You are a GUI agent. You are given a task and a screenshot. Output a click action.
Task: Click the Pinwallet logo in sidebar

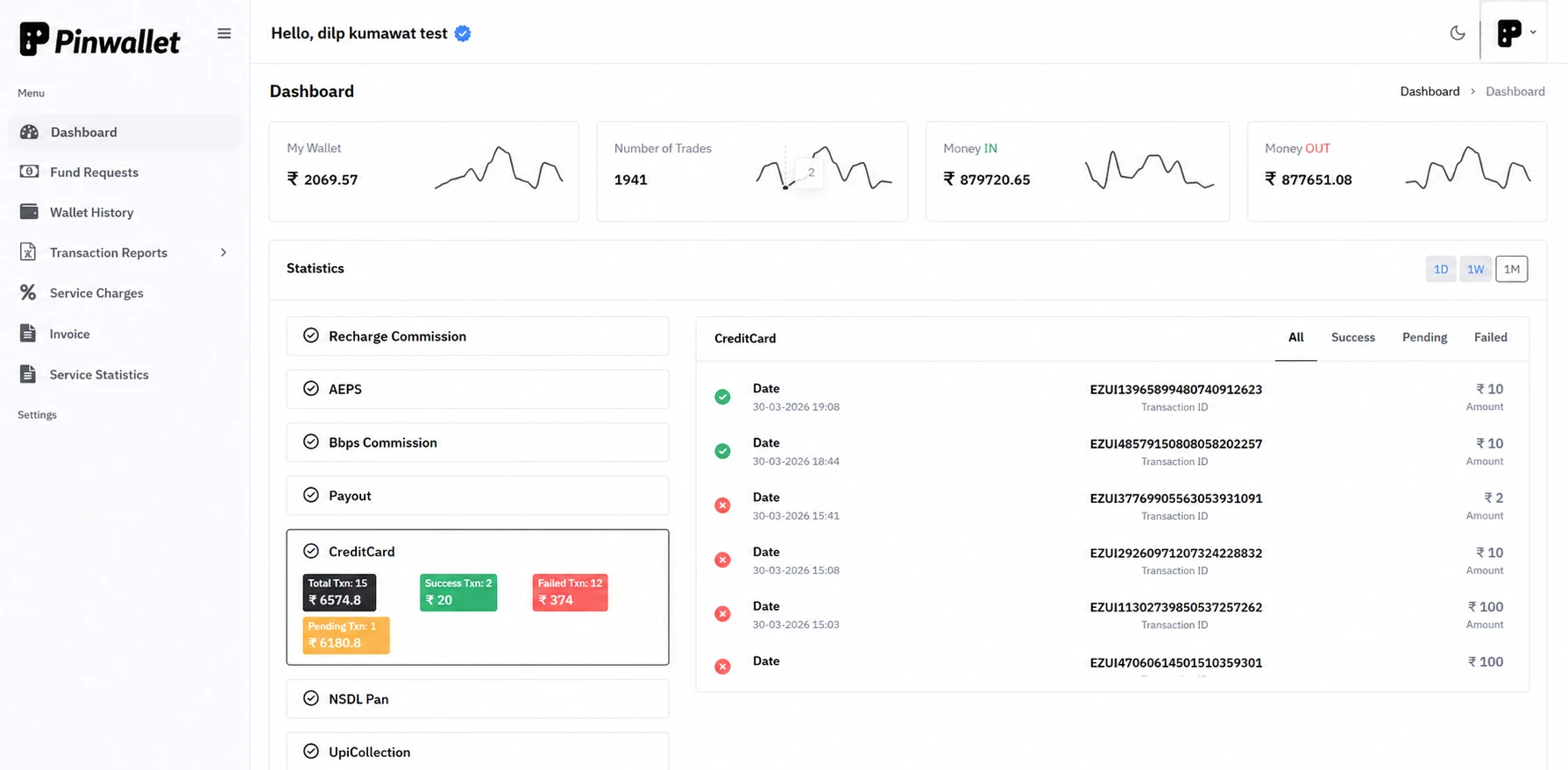coord(99,39)
